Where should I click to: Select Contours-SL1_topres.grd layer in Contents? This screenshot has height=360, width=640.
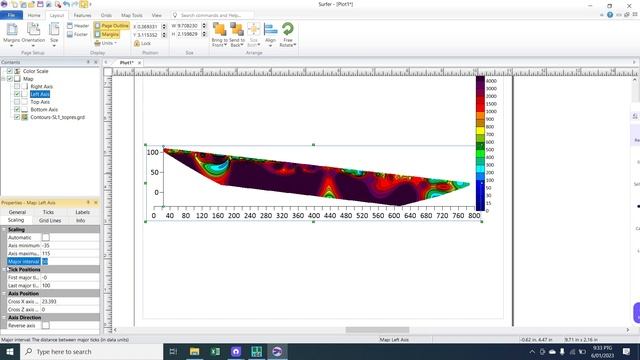coord(58,117)
